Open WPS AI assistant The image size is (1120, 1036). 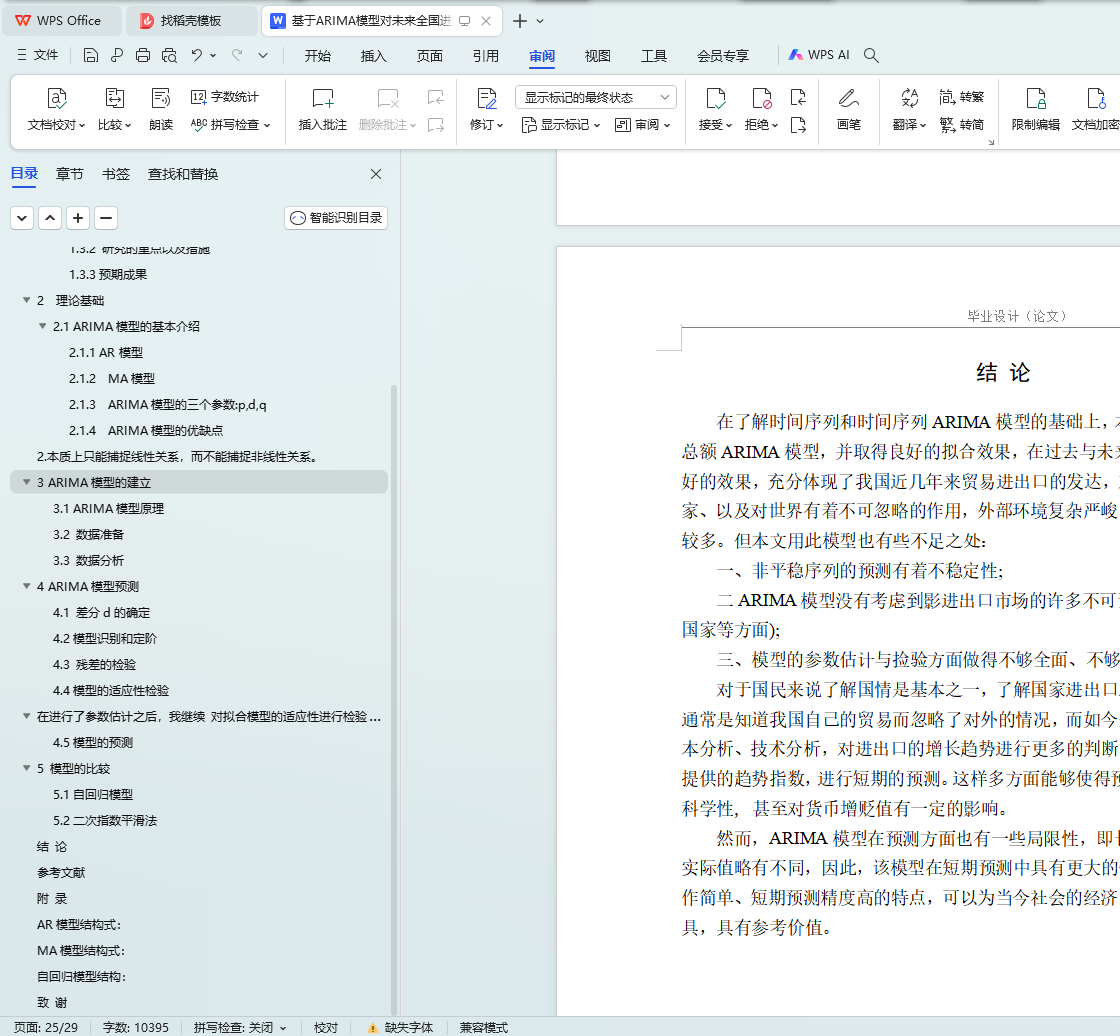[819, 55]
